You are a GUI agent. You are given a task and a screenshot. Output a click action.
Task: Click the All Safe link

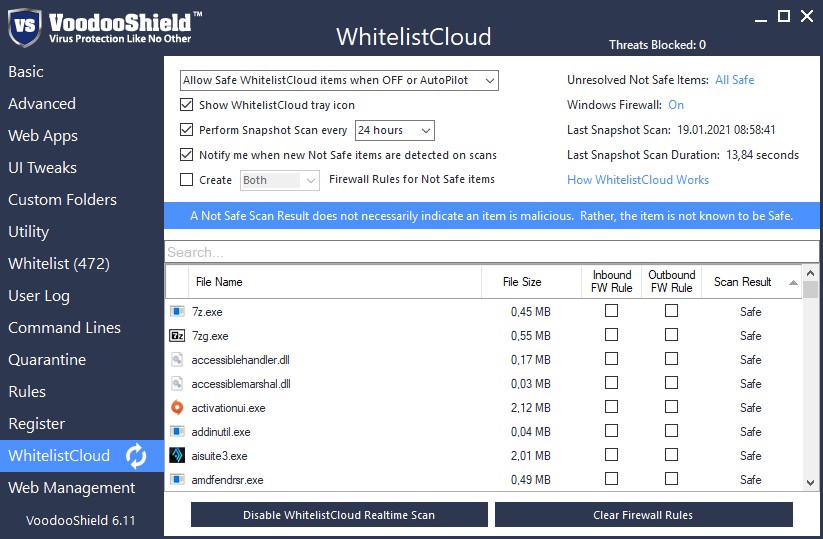[735, 80]
